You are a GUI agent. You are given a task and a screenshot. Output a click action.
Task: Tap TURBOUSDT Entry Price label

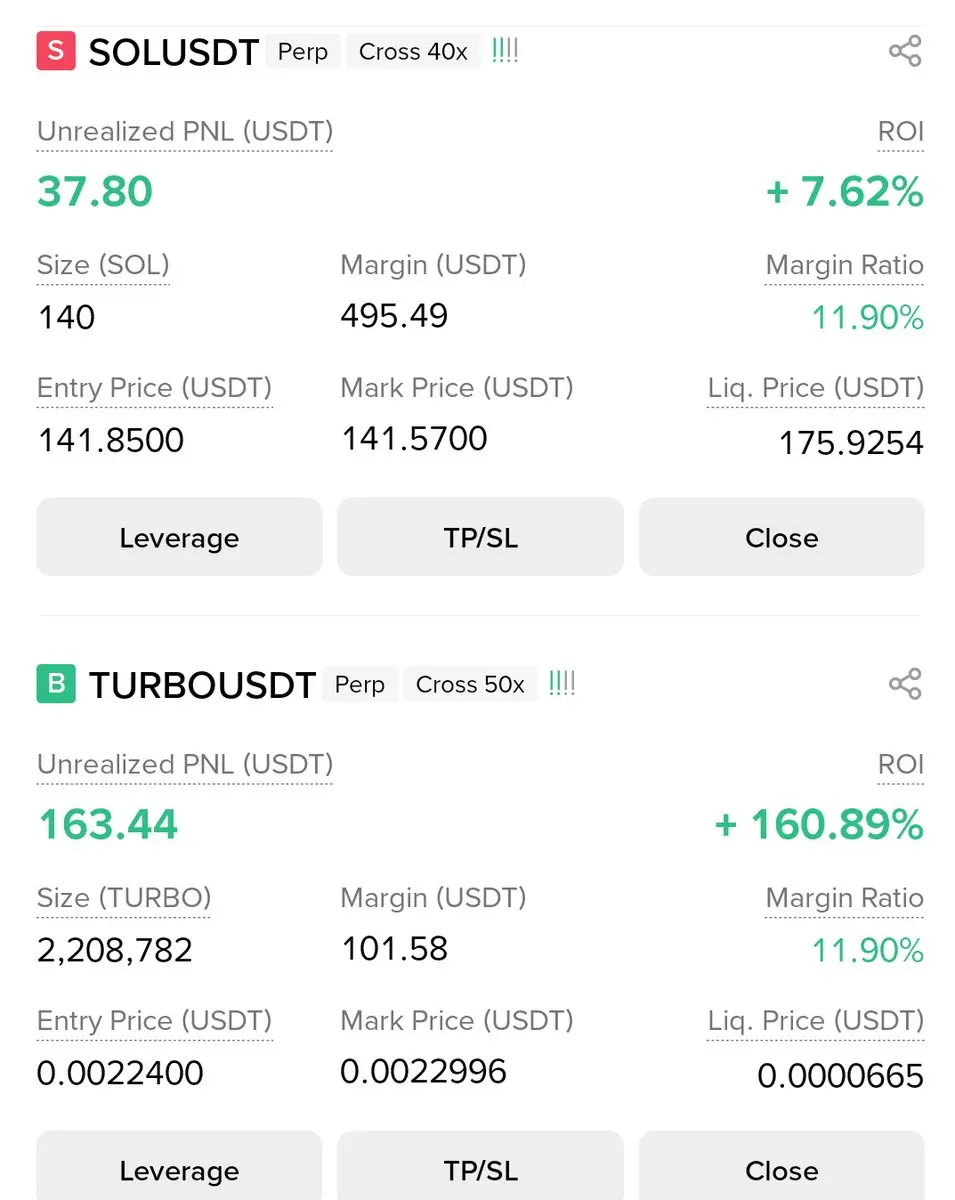[x=155, y=1021]
